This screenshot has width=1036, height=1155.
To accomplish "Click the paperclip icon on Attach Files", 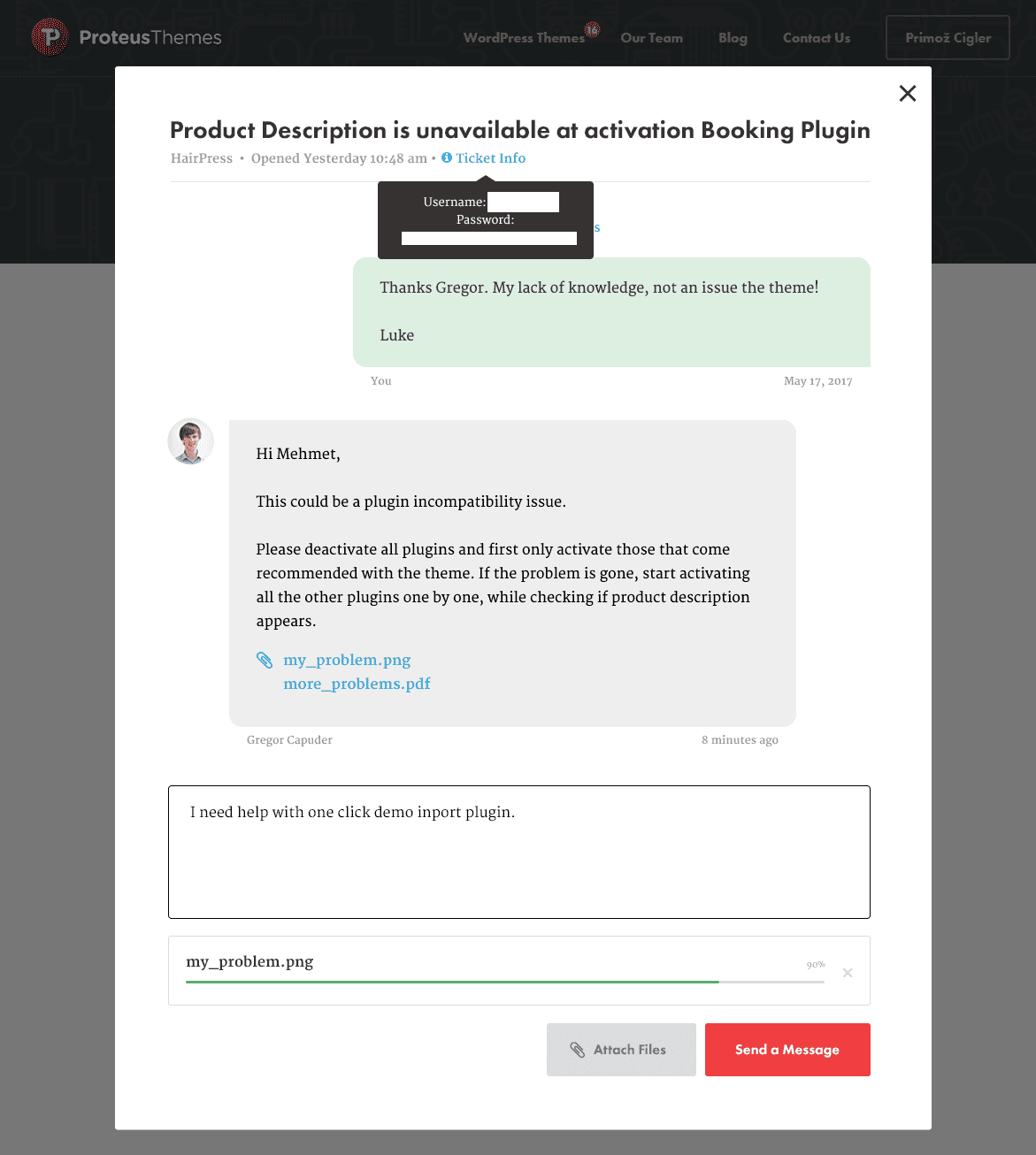I will point(578,1050).
